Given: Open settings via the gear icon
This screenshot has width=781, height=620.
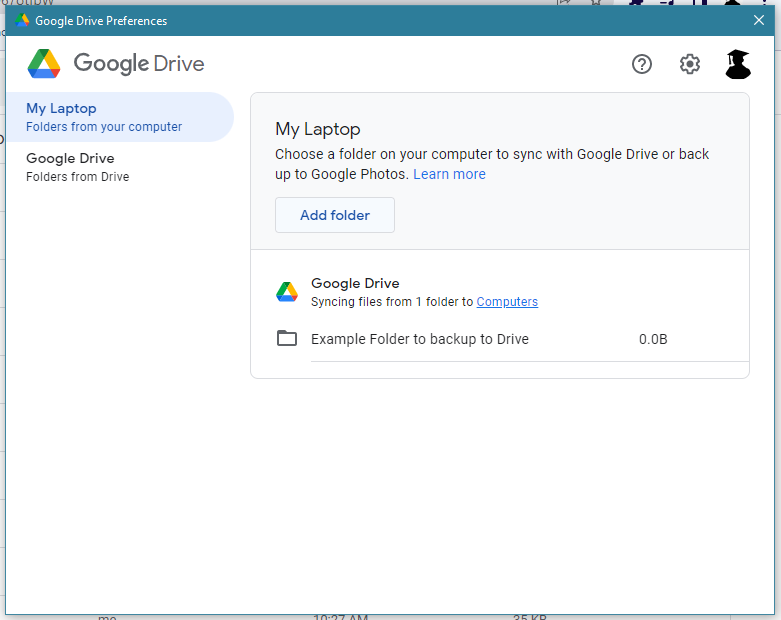Looking at the screenshot, I should click(x=690, y=64).
